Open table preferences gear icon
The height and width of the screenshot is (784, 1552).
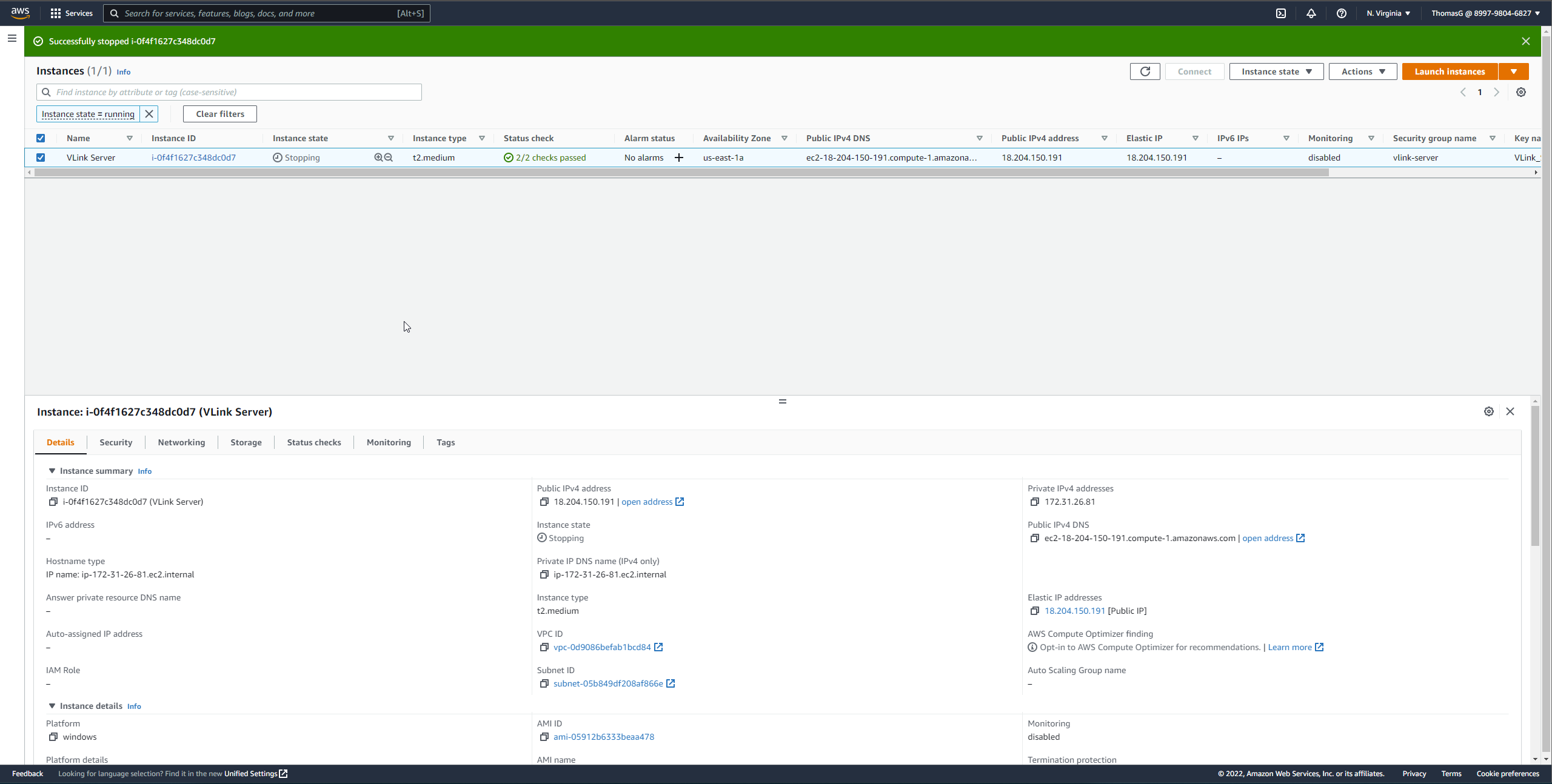(1520, 92)
